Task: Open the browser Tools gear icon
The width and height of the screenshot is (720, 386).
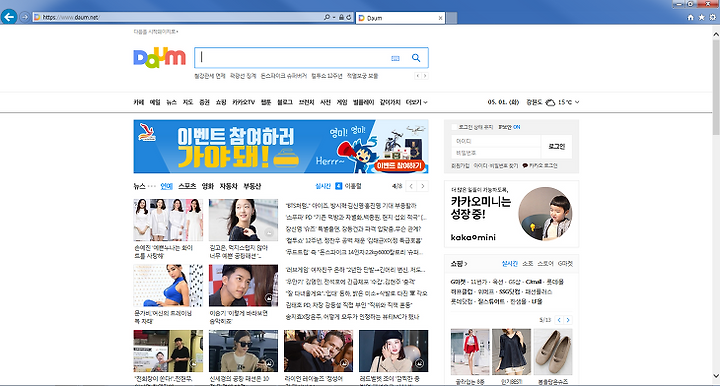Action: (713, 17)
